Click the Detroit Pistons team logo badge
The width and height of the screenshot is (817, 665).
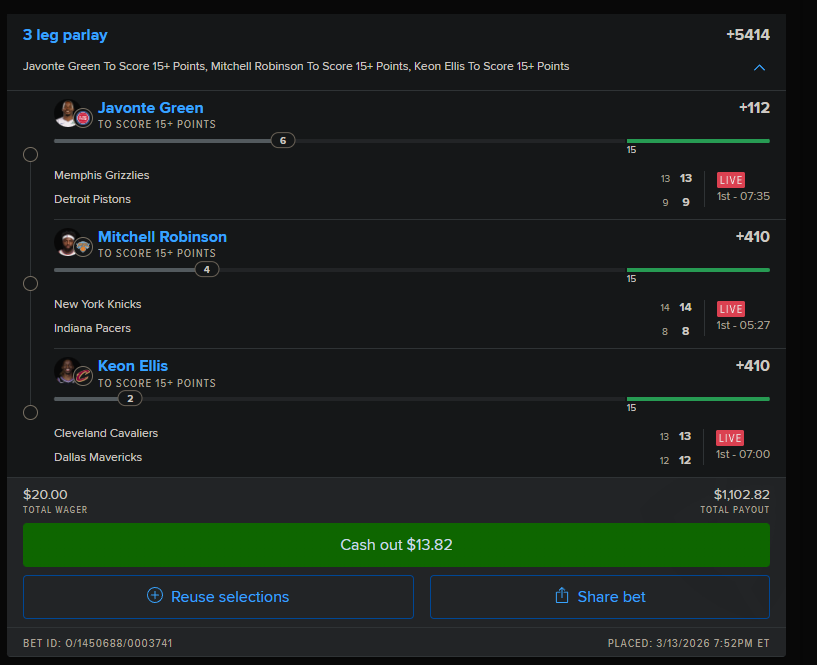click(x=83, y=118)
